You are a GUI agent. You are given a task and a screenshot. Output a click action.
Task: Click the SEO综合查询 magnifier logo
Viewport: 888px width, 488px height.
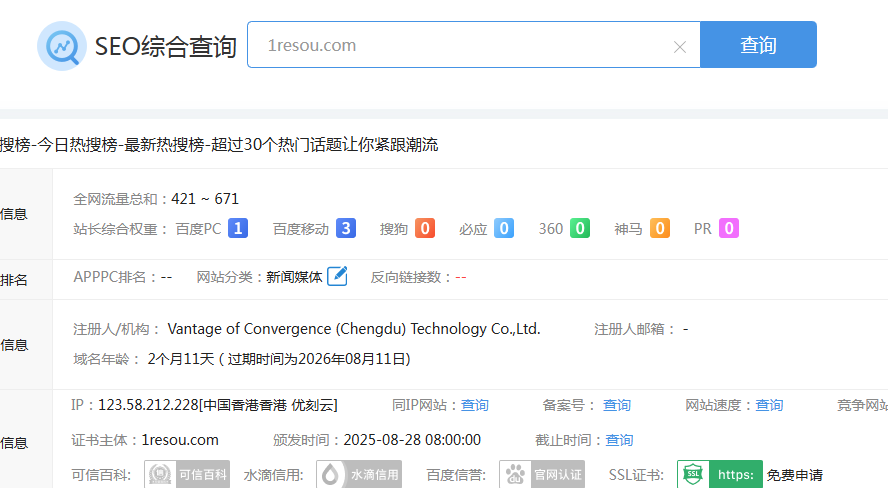coord(62,46)
